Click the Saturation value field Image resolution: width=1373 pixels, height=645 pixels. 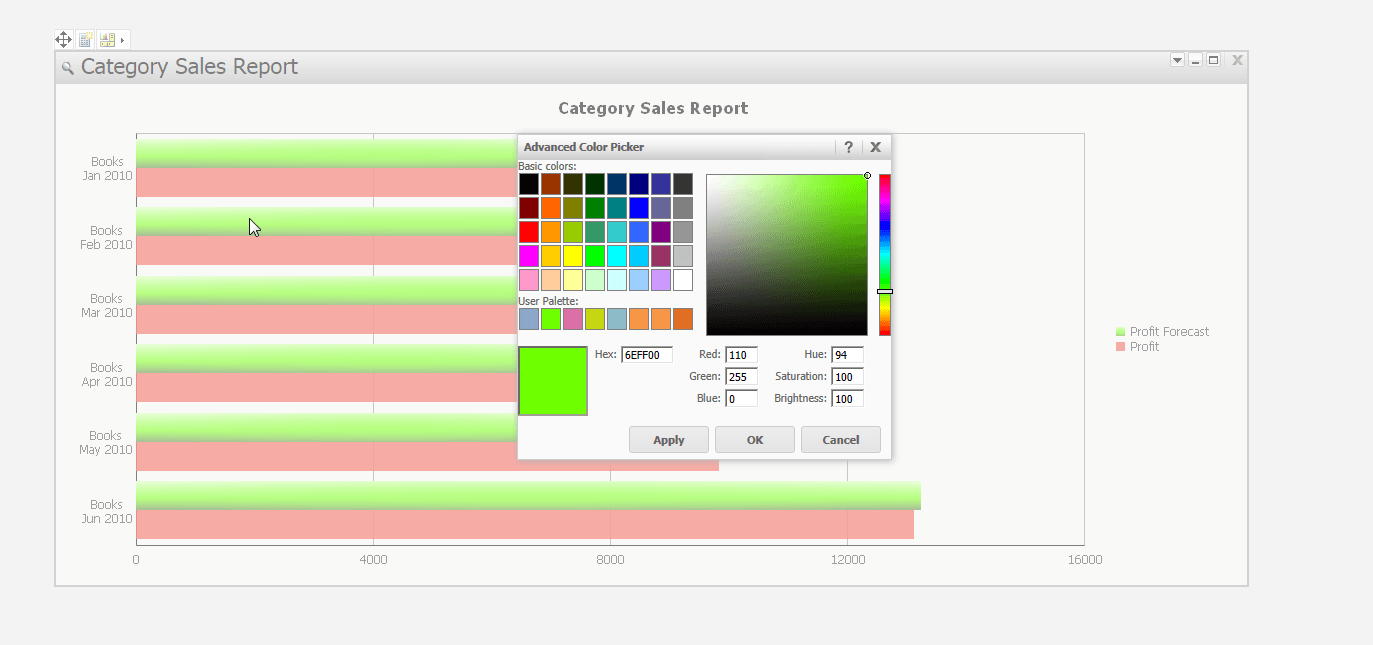pos(847,377)
